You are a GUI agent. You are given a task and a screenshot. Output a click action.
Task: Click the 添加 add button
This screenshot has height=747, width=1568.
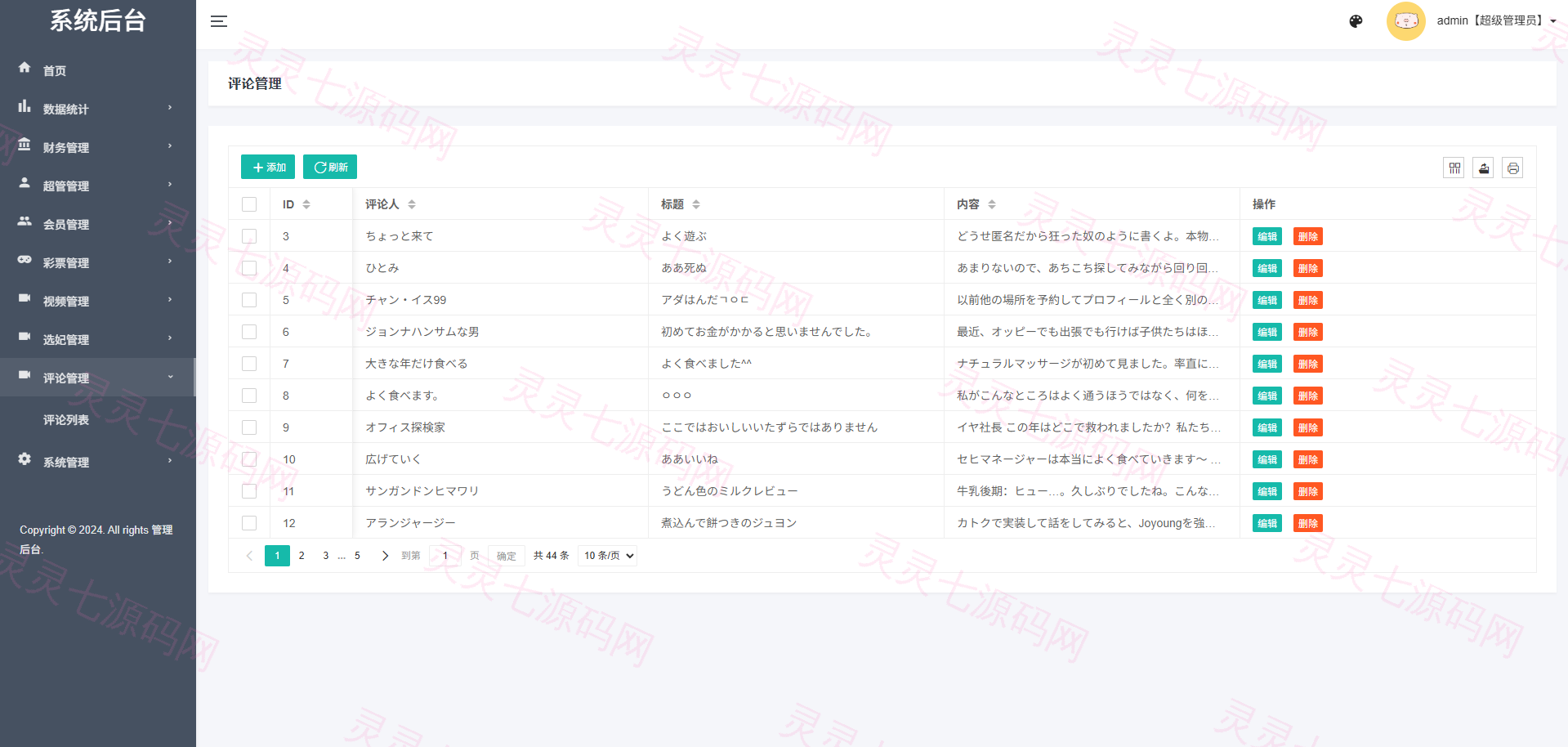point(268,167)
